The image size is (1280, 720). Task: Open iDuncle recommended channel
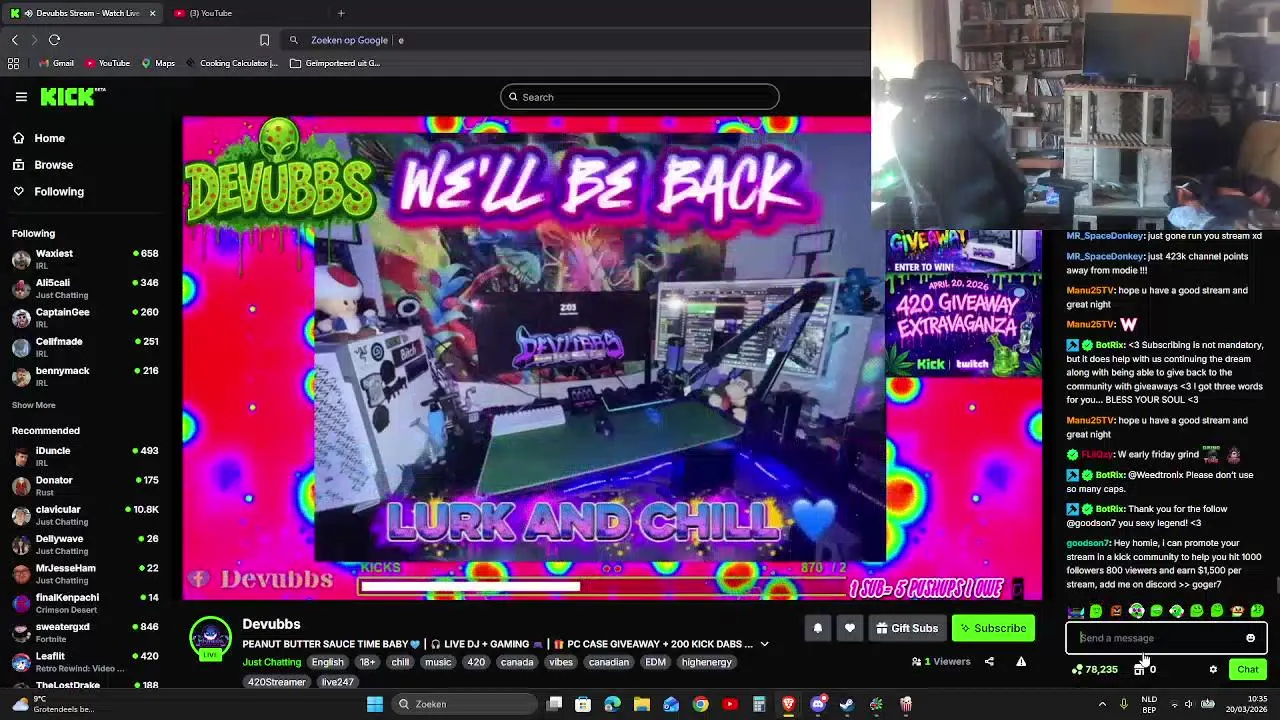coord(85,456)
